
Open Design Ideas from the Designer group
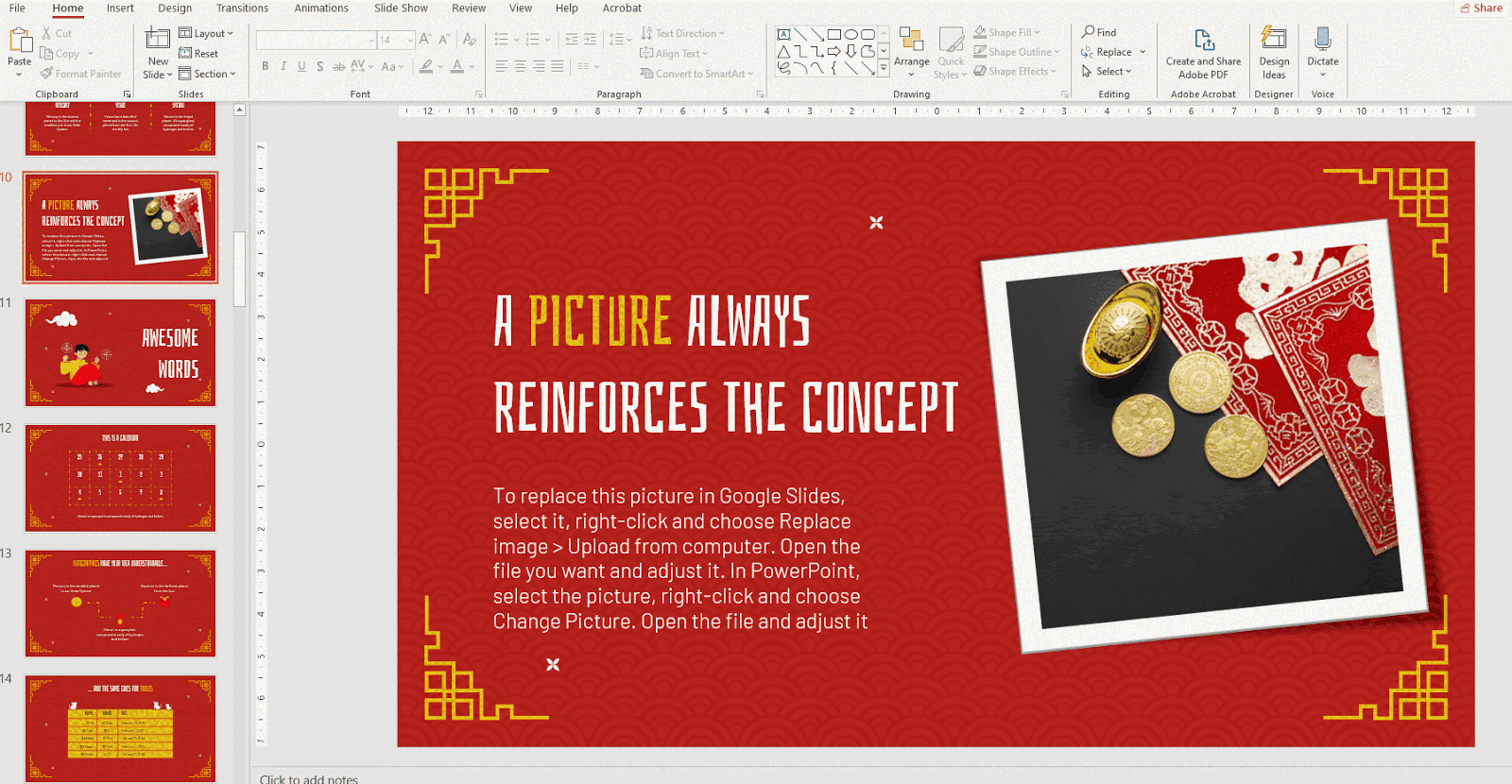1274,40
